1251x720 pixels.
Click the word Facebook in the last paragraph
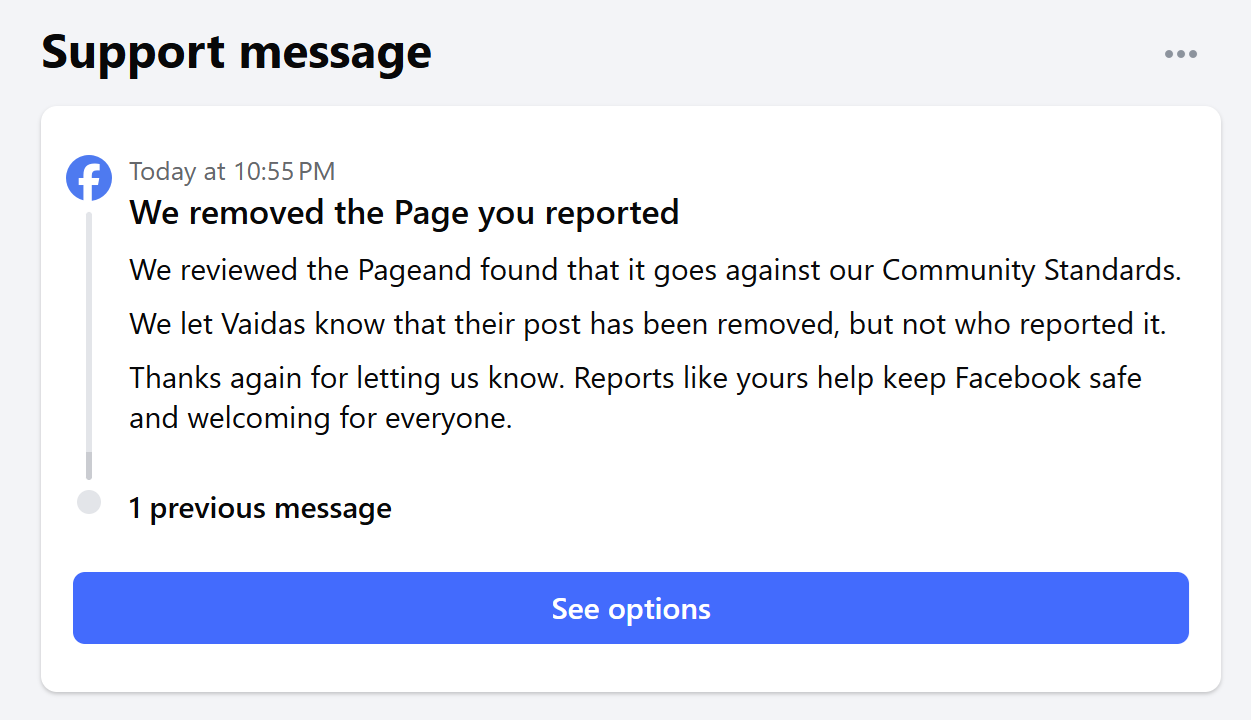click(x=1018, y=378)
